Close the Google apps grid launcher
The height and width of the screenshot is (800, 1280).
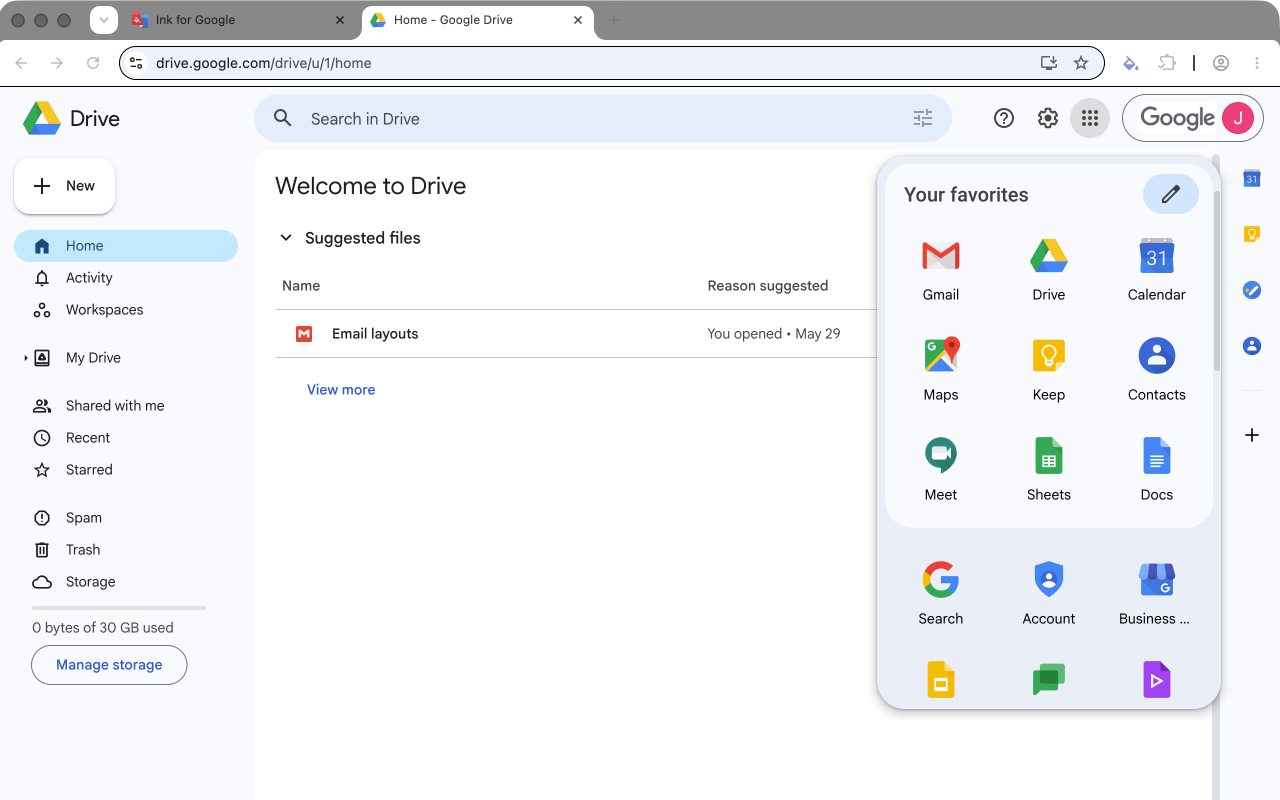1090,118
